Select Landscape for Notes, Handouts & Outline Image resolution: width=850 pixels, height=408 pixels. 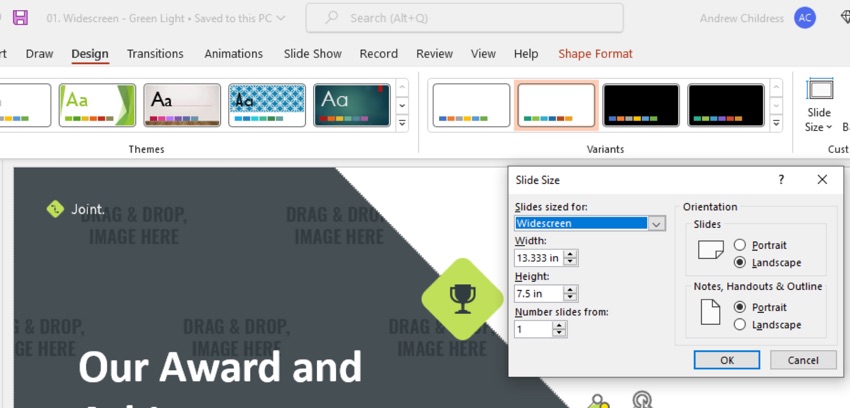coord(740,325)
